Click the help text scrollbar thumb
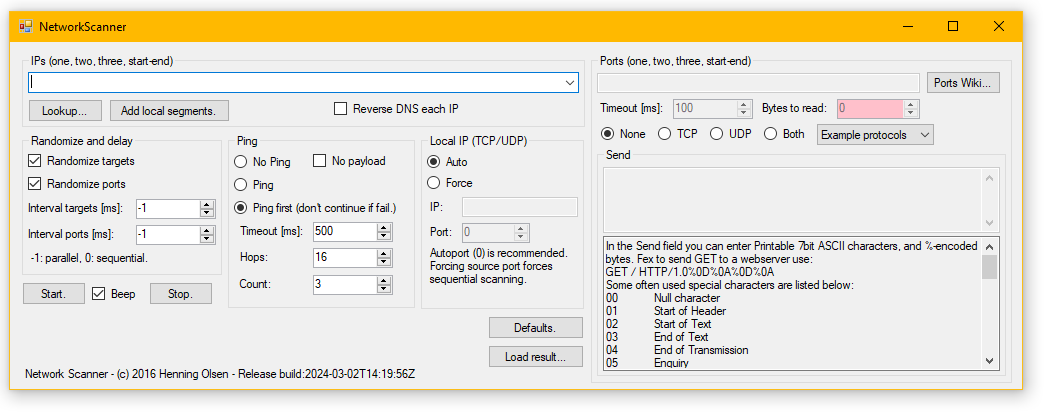Screen dimensions: 1048x416 [x=990, y=266]
